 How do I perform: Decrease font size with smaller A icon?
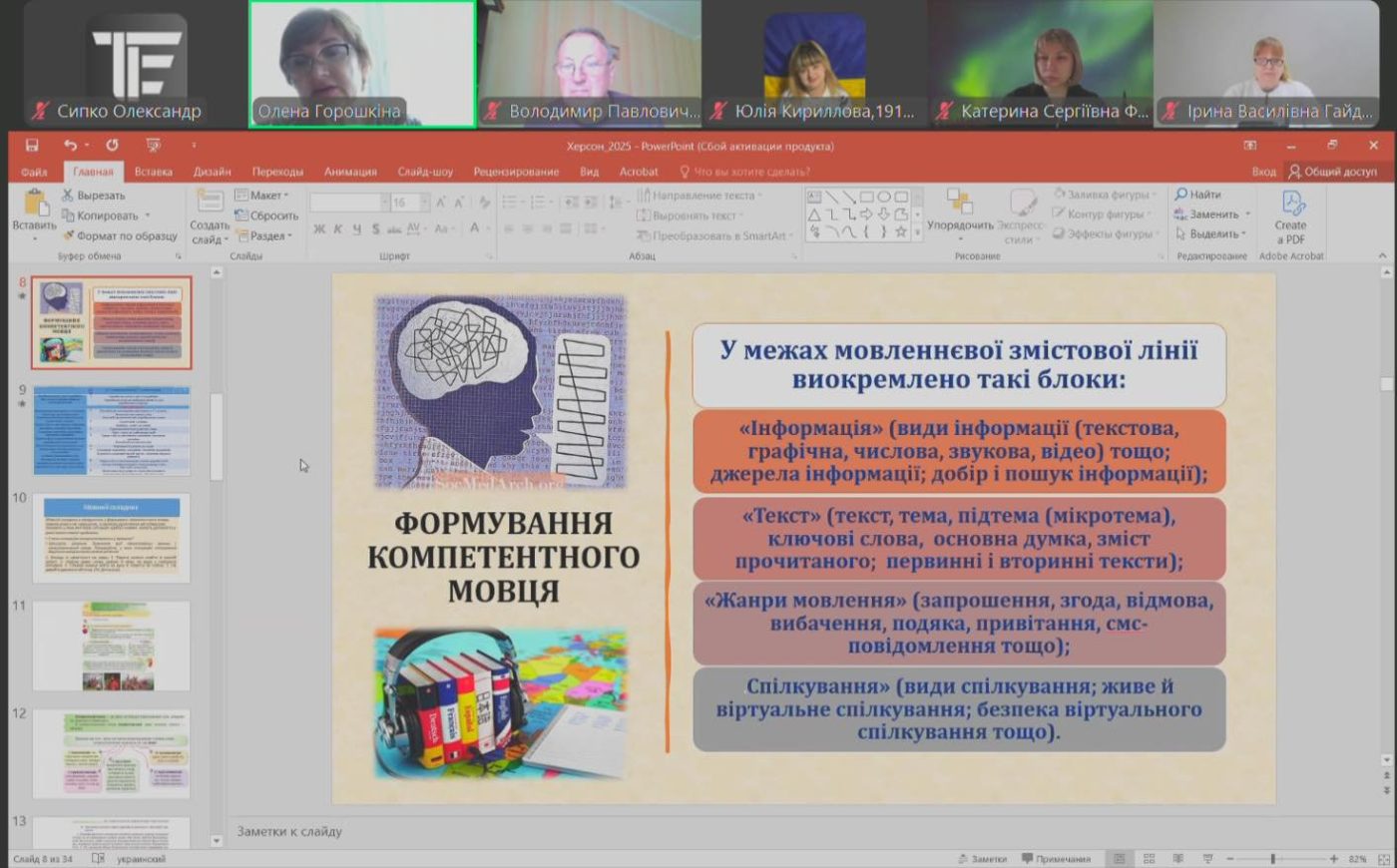[x=459, y=203]
